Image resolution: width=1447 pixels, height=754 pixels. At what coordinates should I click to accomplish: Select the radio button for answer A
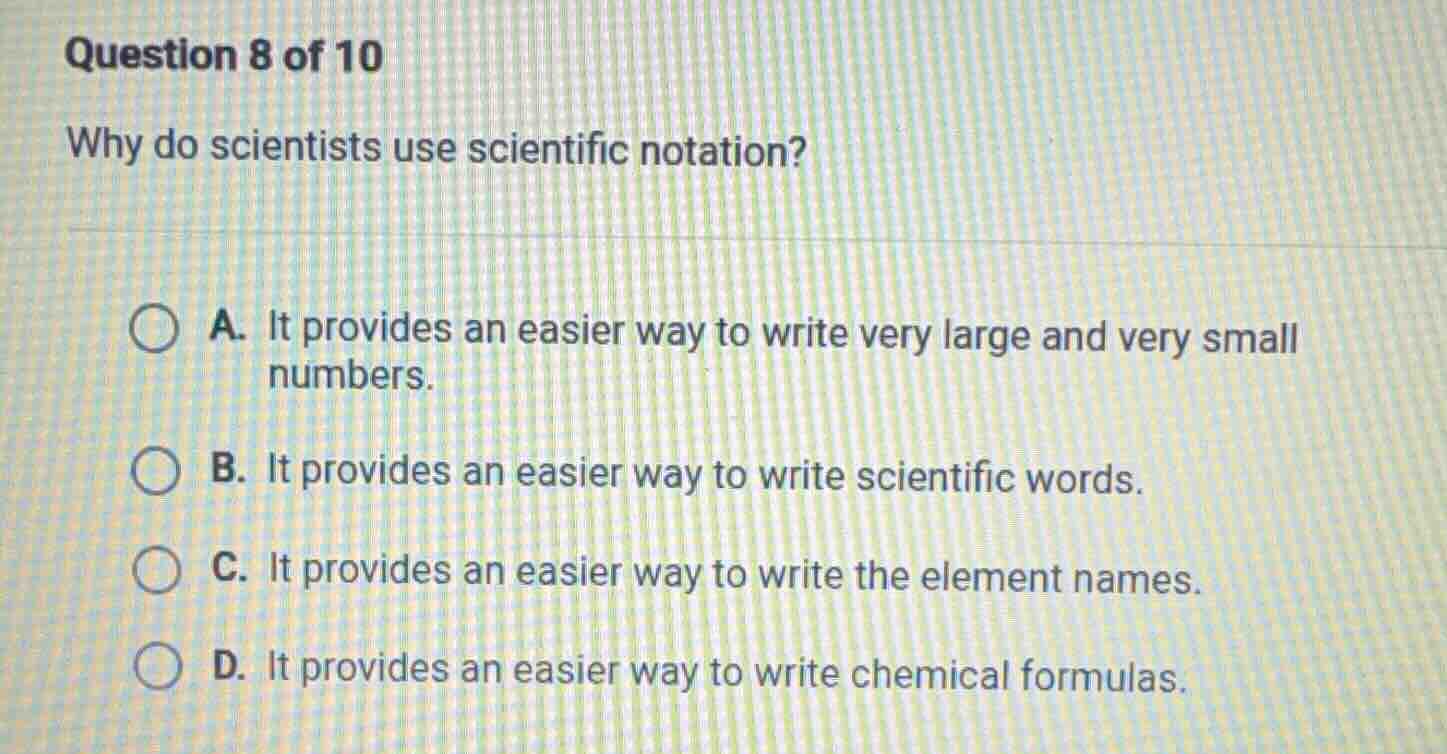tap(155, 330)
